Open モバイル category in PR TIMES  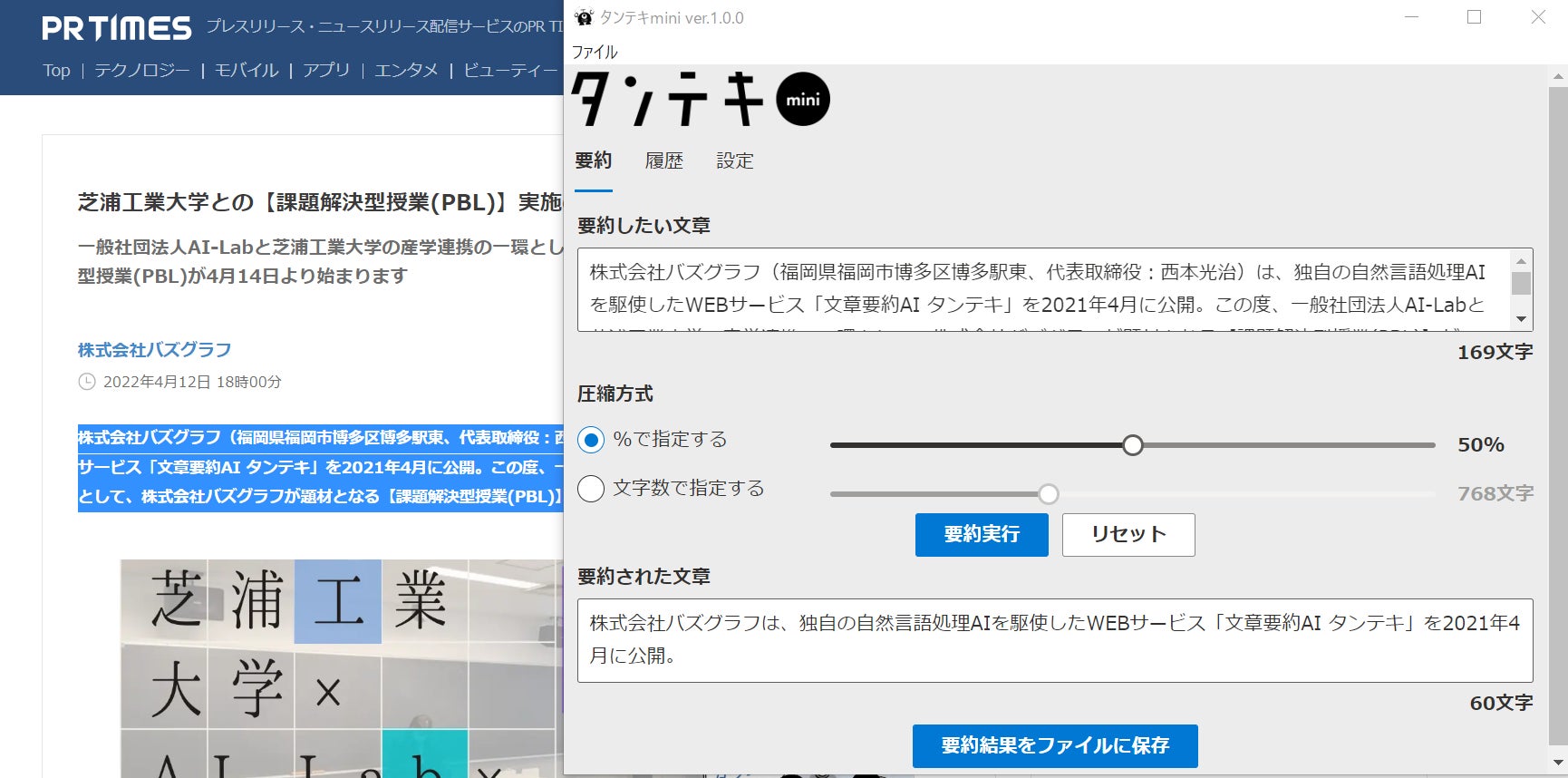point(247,70)
